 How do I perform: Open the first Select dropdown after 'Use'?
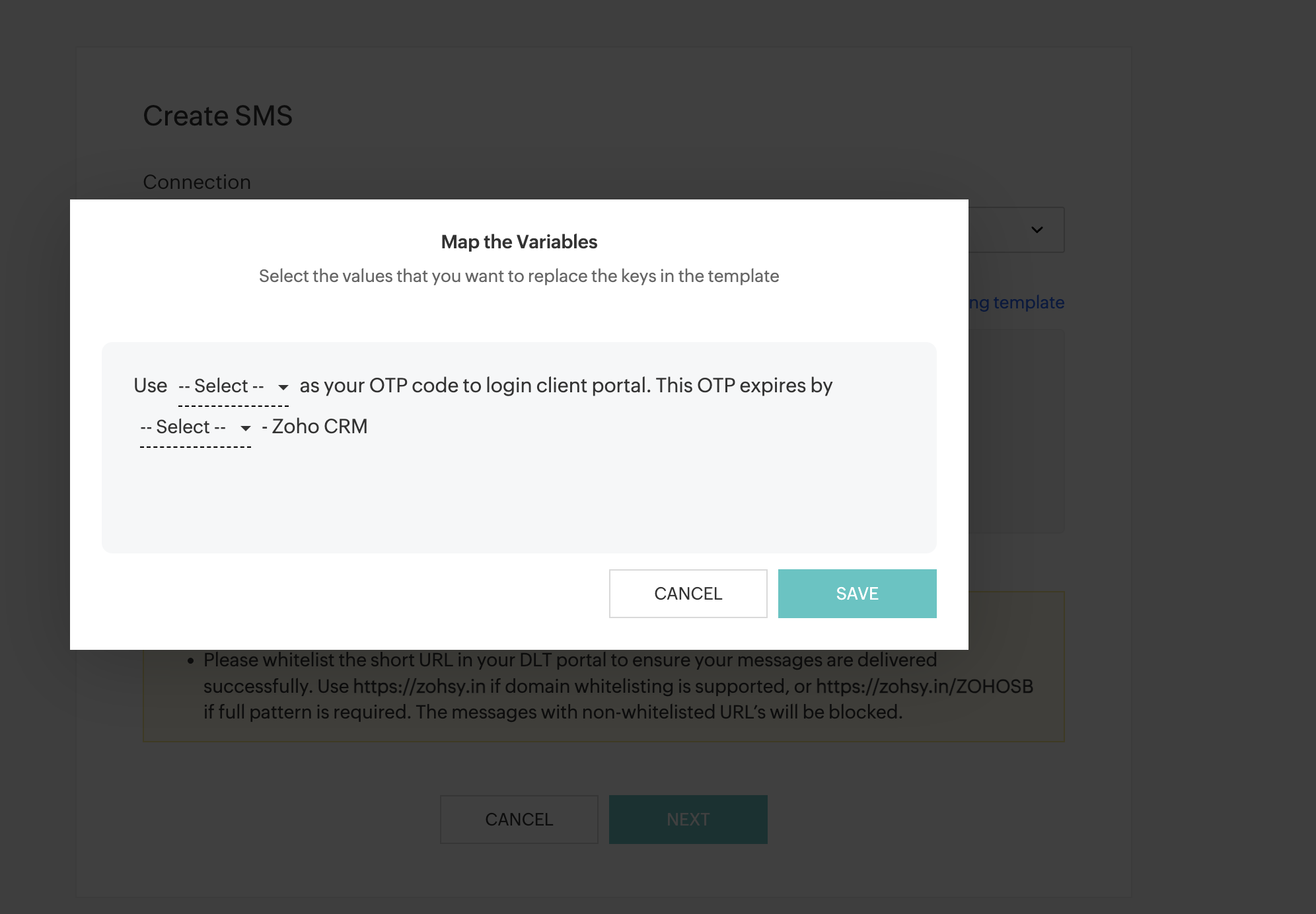click(221, 386)
